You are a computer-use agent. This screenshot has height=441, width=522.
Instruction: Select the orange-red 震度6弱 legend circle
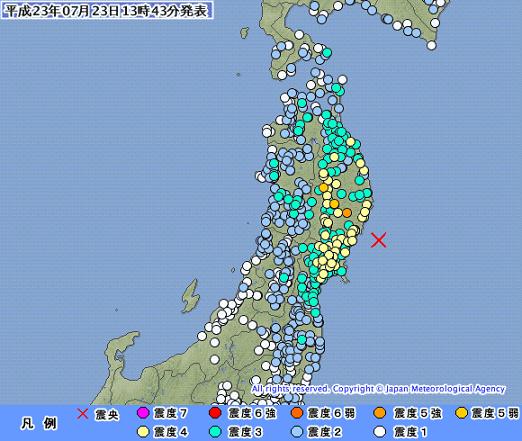click(297, 413)
